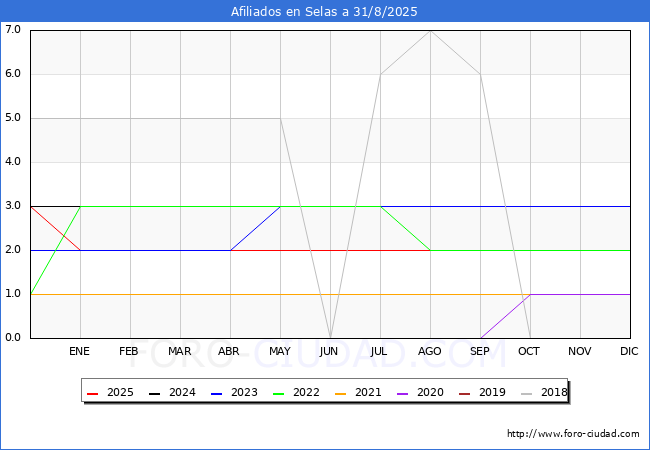Select the DIC month axis label
Viewport: 650px width, 450px height.
629,351
